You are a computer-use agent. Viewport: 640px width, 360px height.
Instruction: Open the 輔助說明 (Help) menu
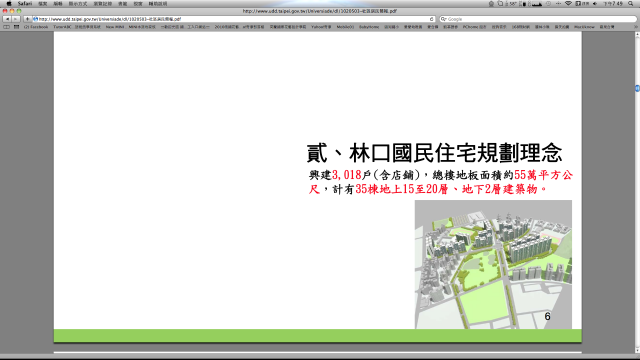tap(158, 3)
